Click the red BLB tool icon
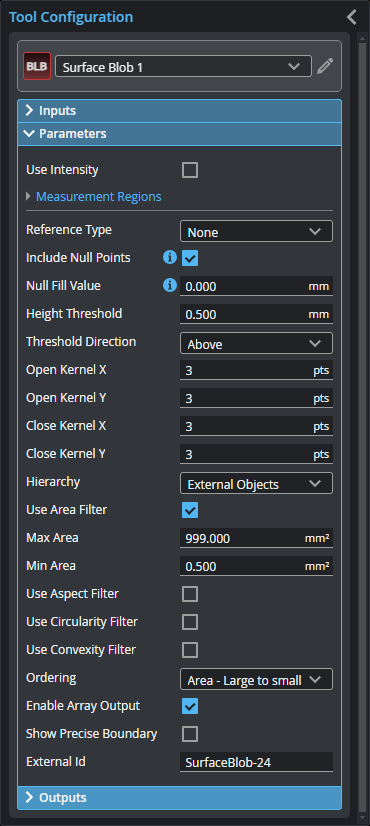 pyautogui.click(x=37, y=66)
